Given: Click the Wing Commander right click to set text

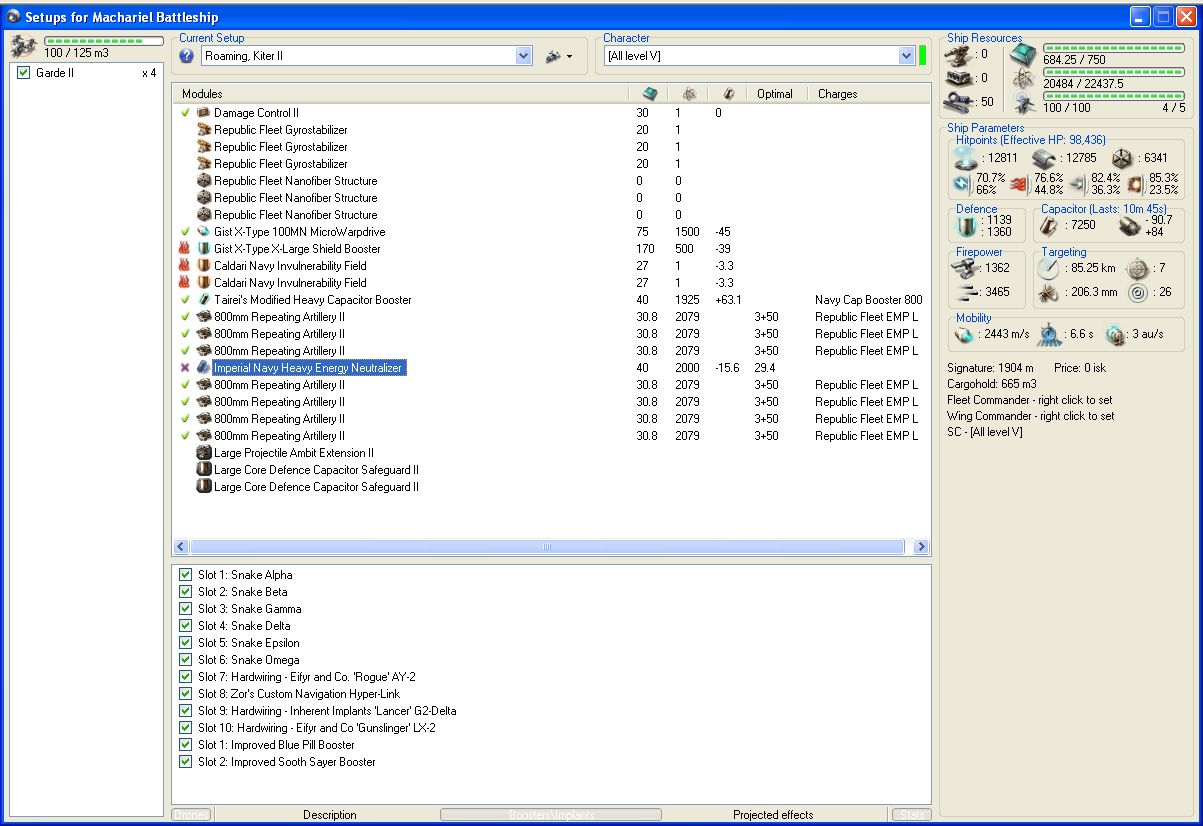Looking at the screenshot, I should click(1030, 416).
